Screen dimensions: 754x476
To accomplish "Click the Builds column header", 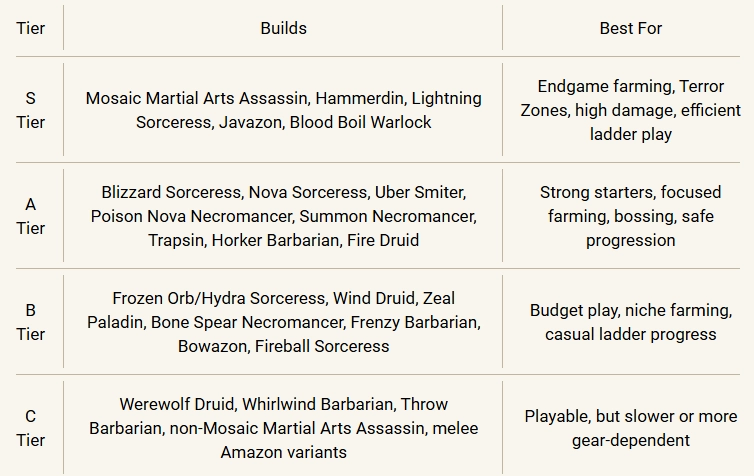I will coord(283,28).
